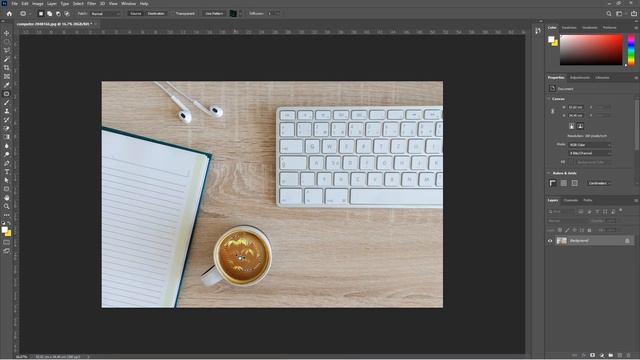
Task: Select the Gradient tool
Action: (x=7, y=137)
